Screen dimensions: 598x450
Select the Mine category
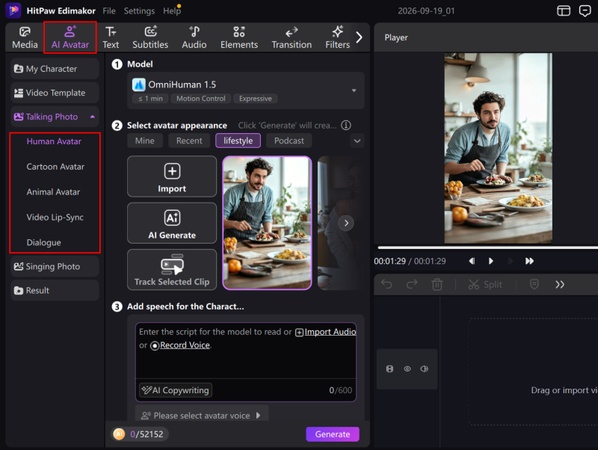click(145, 141)
